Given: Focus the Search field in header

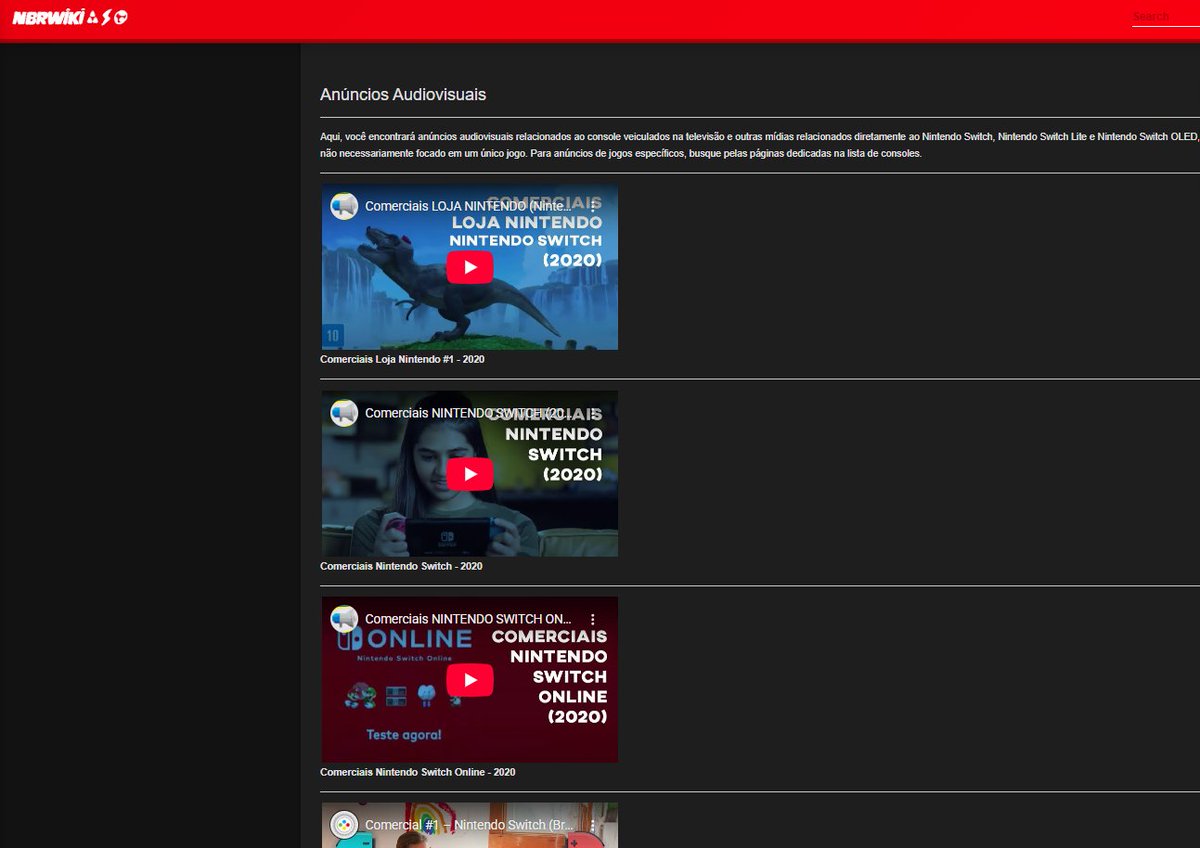Looking at the screenshot, I should (1166, 17).
